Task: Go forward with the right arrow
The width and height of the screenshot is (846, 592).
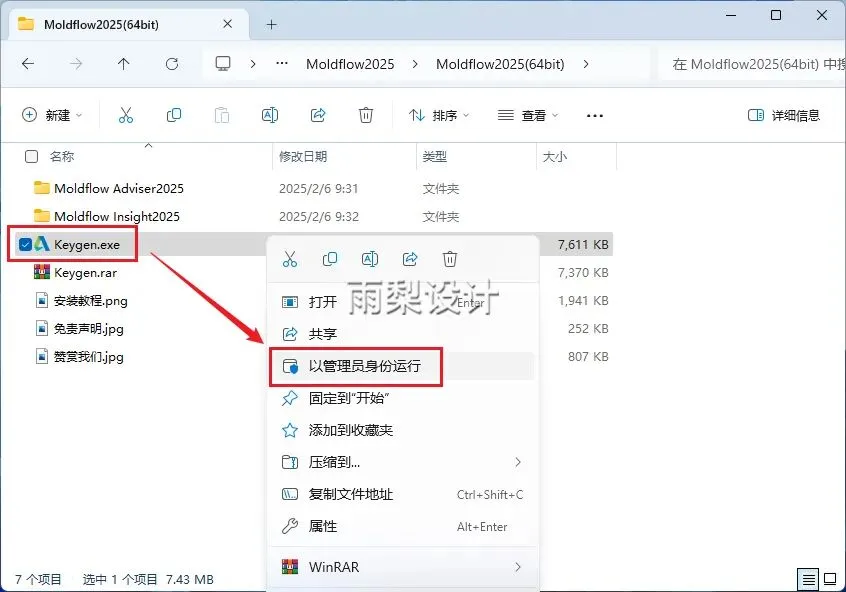Action: 76,64
